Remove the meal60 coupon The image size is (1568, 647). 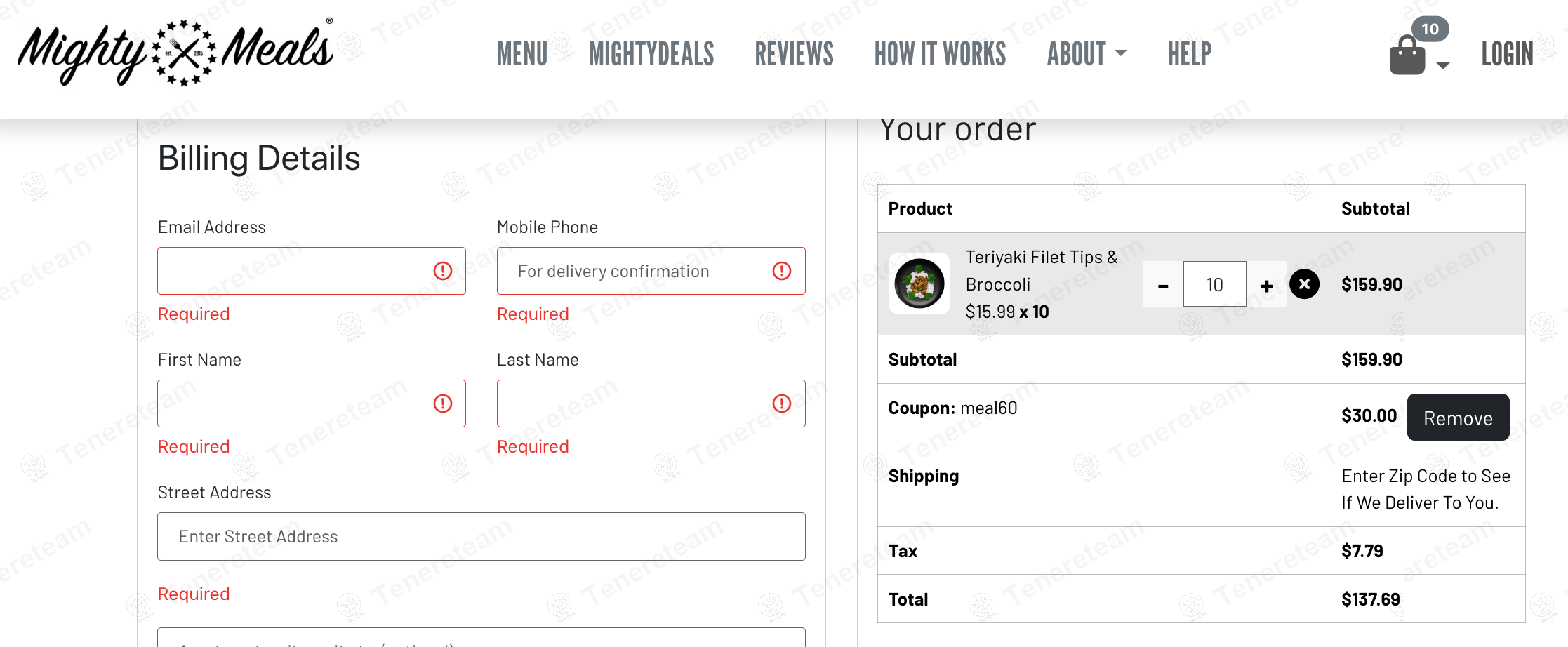[1458, 418]
